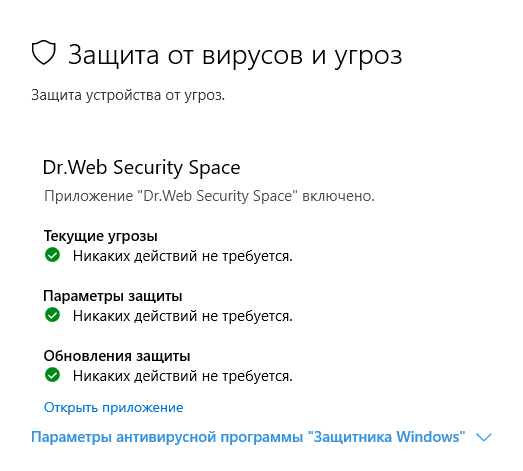This screenshot has width=523, height=471.
Task: Select the Текущие угрозы section heading
Action: (x=100, y=236)
